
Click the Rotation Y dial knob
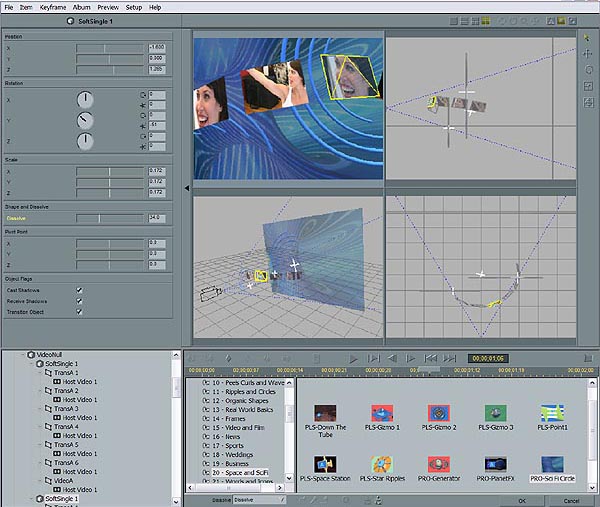click(85, 120)
